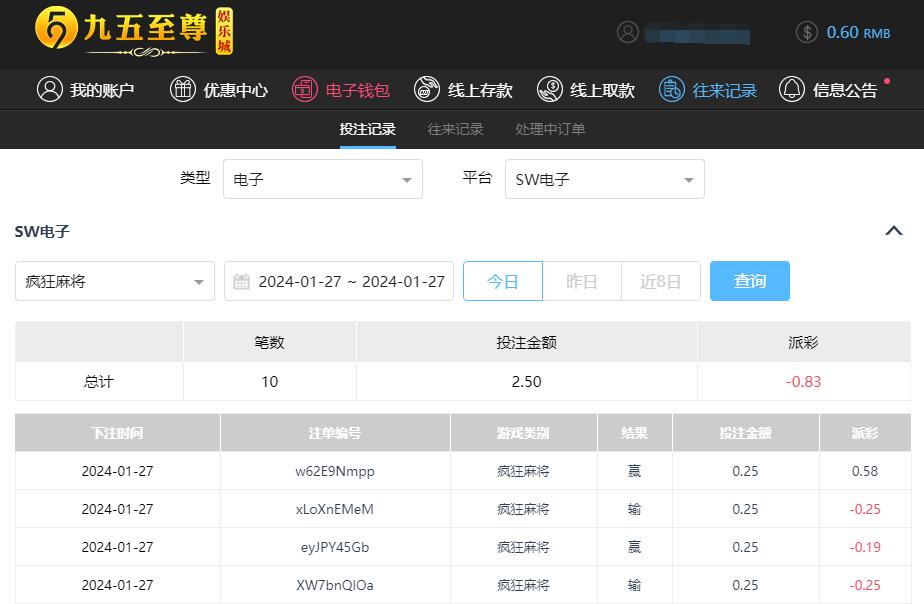Click the 0.60 RMB balance
This screenshot has height=604, width=924.
point(858,32)
